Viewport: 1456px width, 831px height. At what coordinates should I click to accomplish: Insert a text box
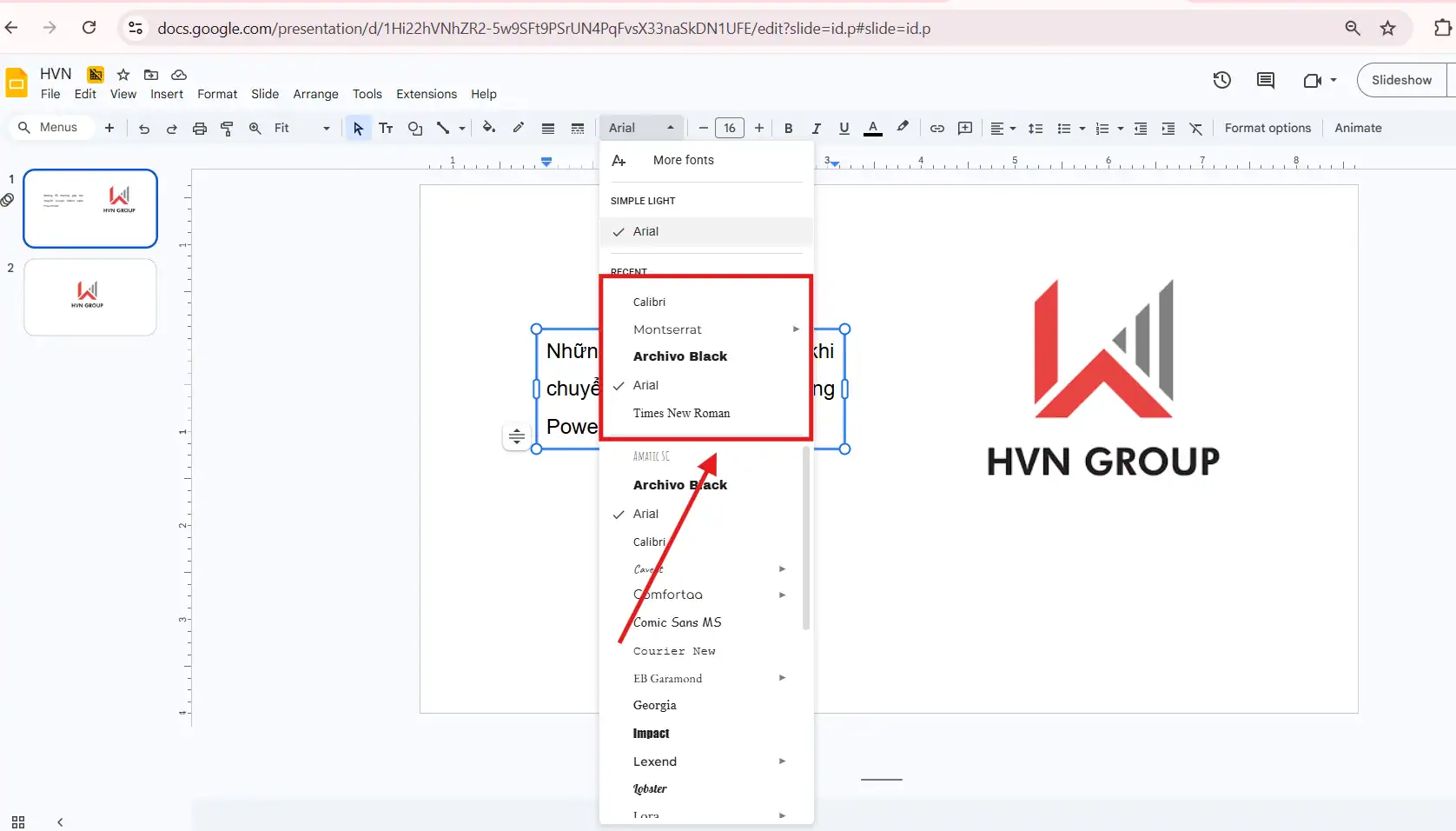coord(386,128)
